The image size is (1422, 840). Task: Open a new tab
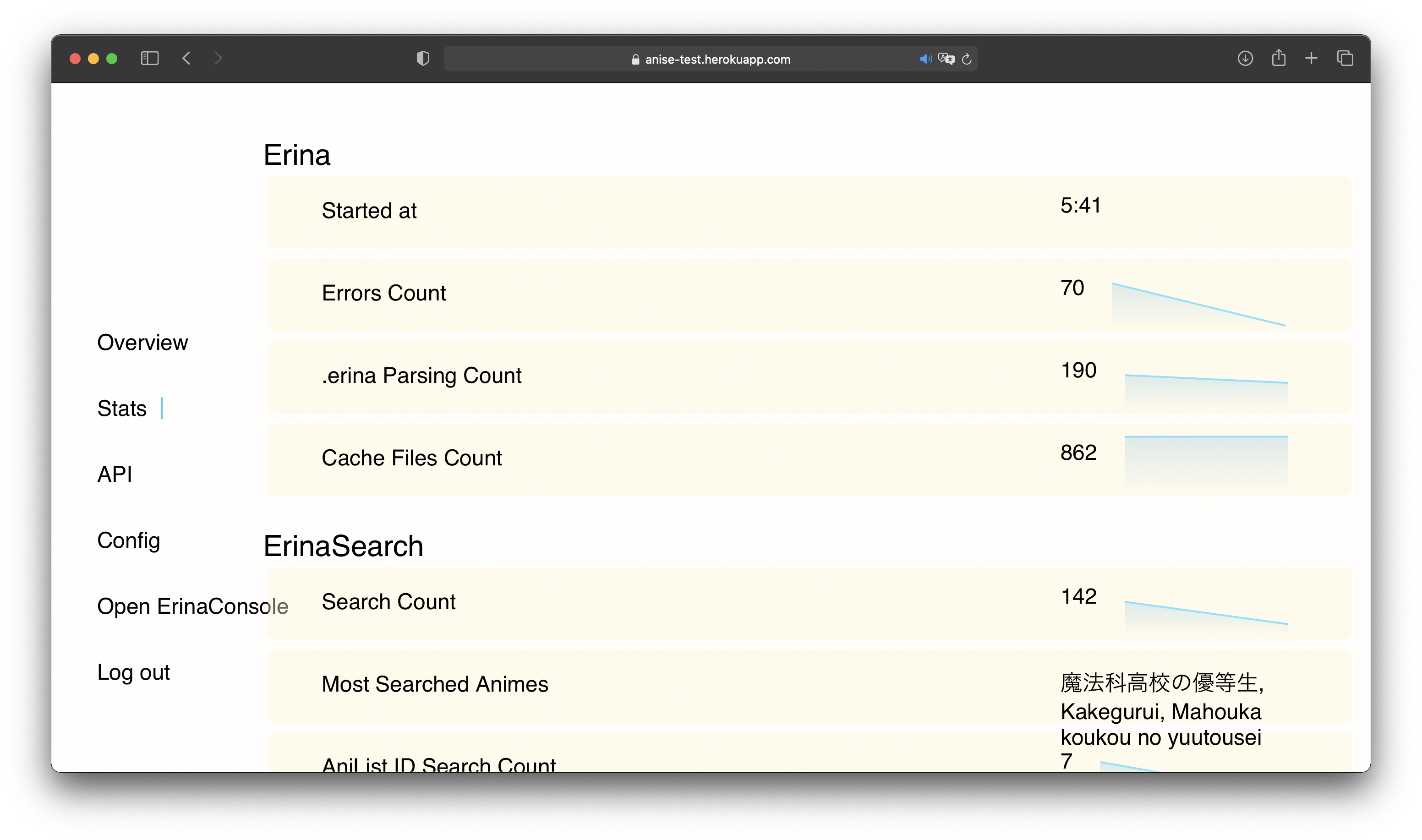[1311, 58]
